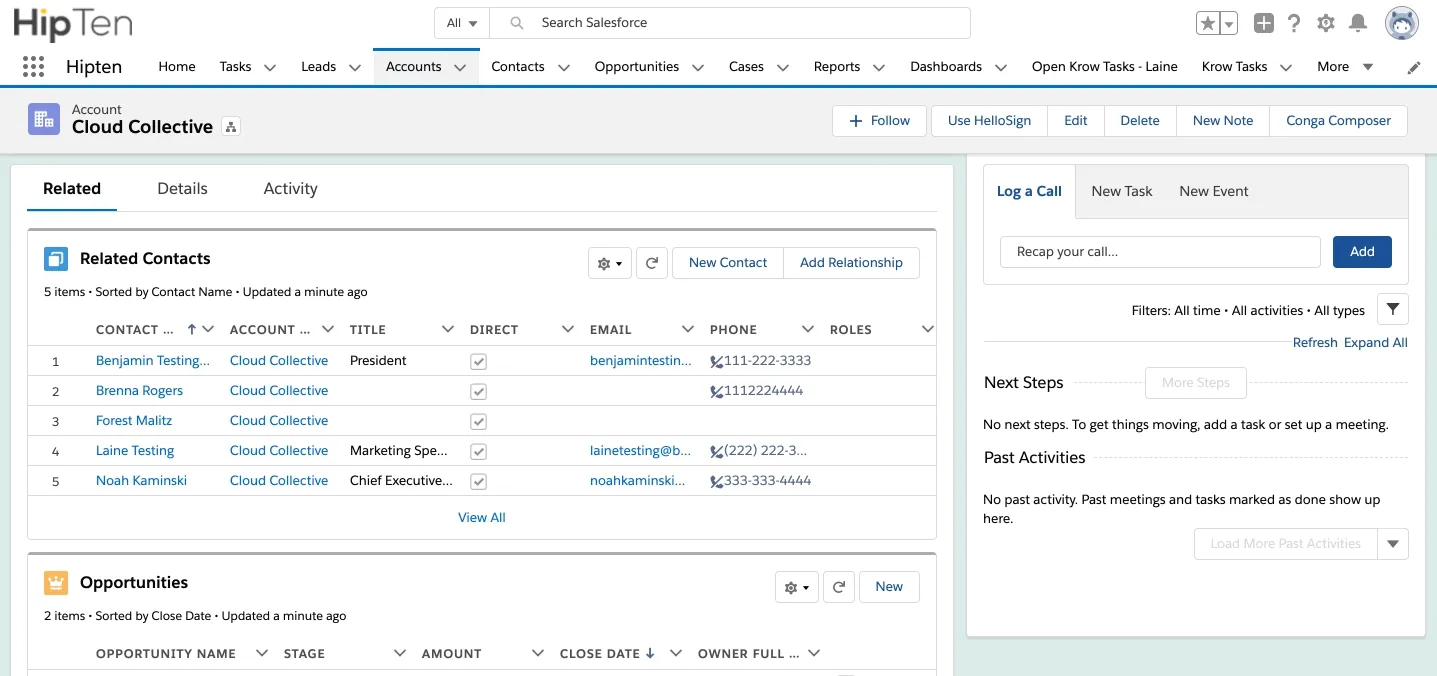The height and width of the screenshot is (676, 1437).
Task: Open Noah Kaminski contact link
Action: click(141, 481)
